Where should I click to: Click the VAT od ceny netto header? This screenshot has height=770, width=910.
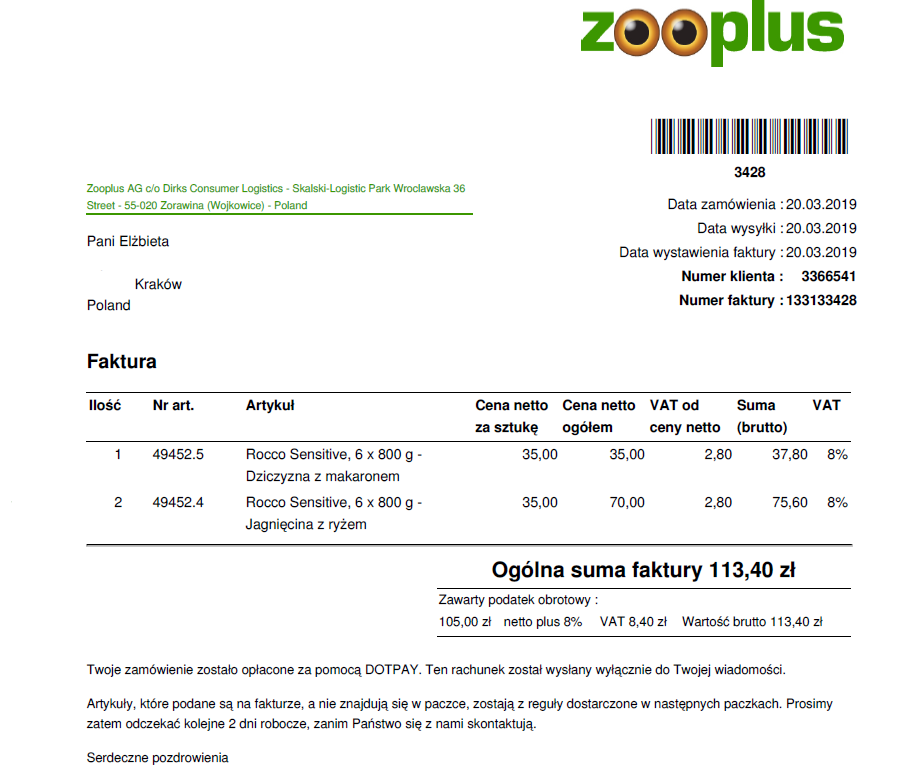tap(685, 416)
